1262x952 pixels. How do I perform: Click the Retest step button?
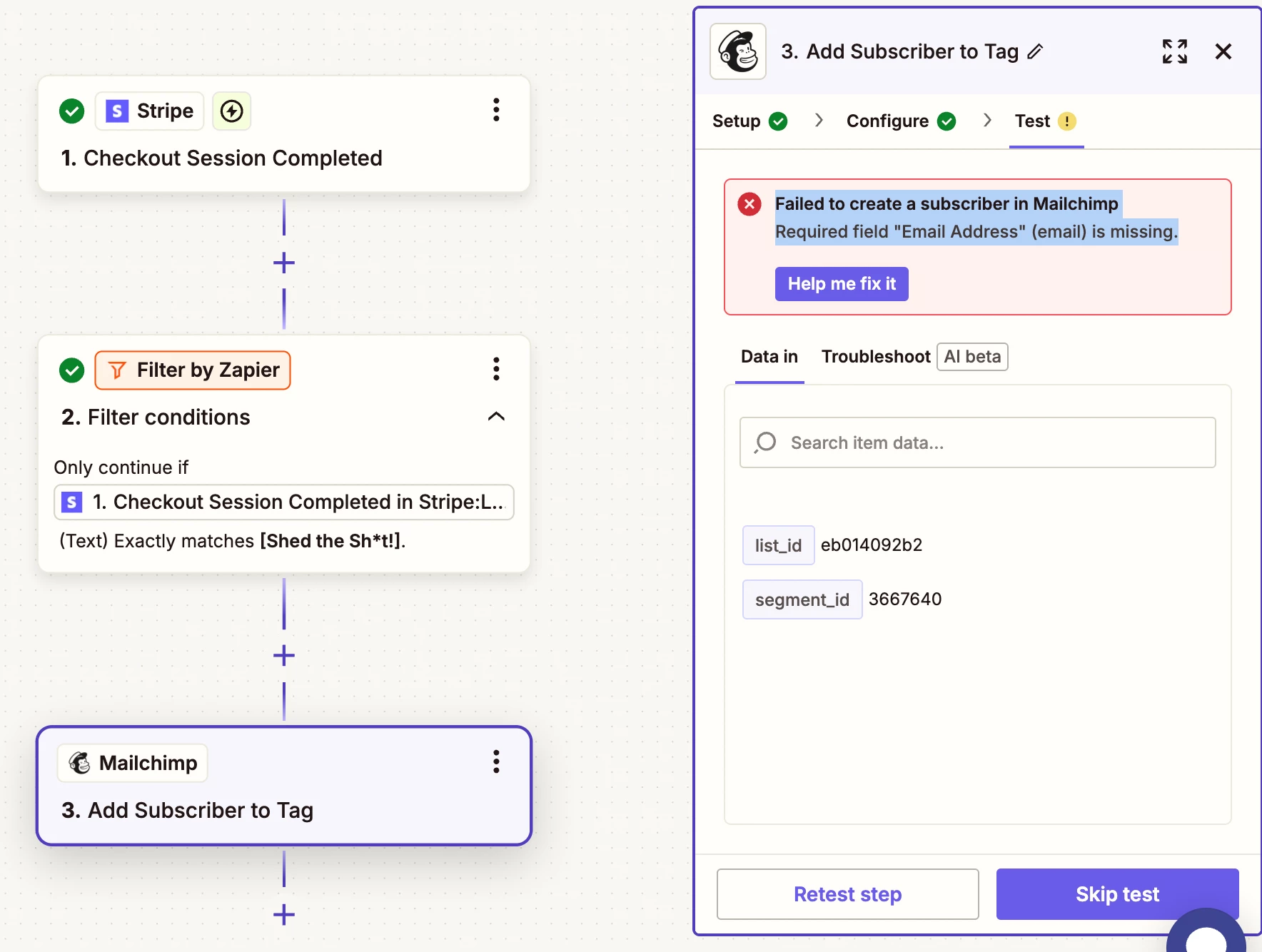(848, 894)
